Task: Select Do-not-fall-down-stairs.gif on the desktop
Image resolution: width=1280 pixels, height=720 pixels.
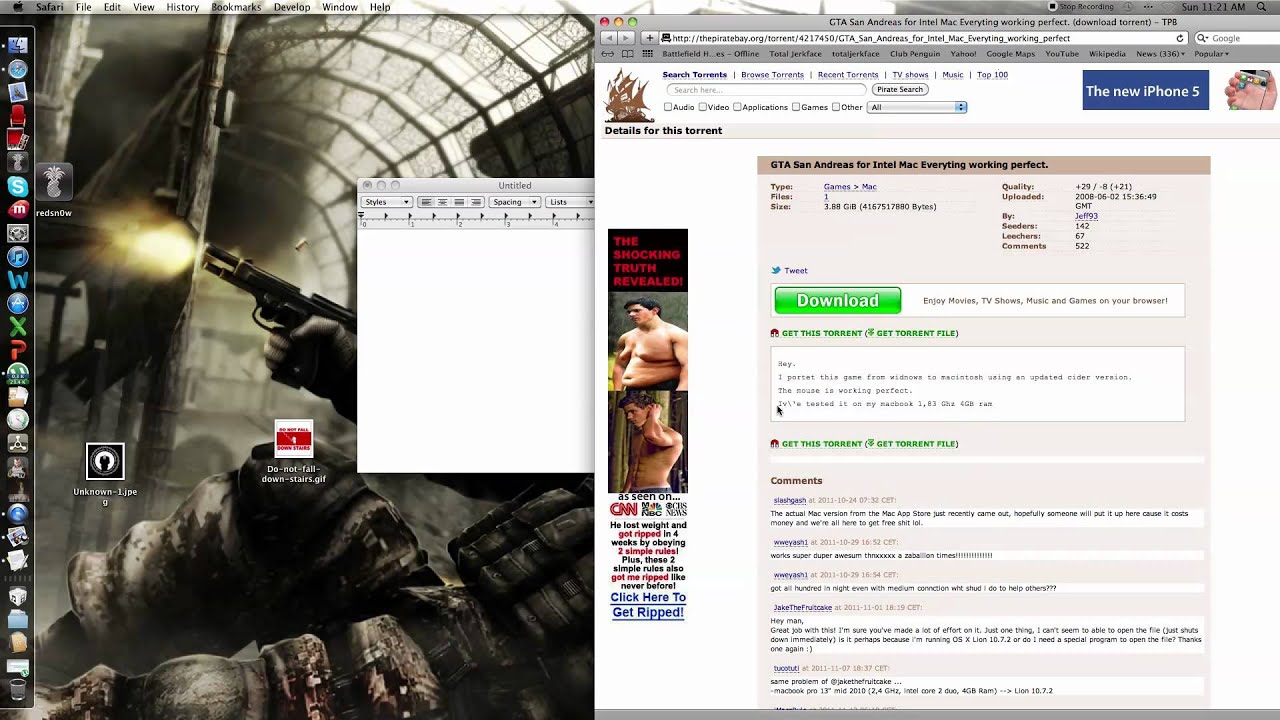Action: coord(293,452)
